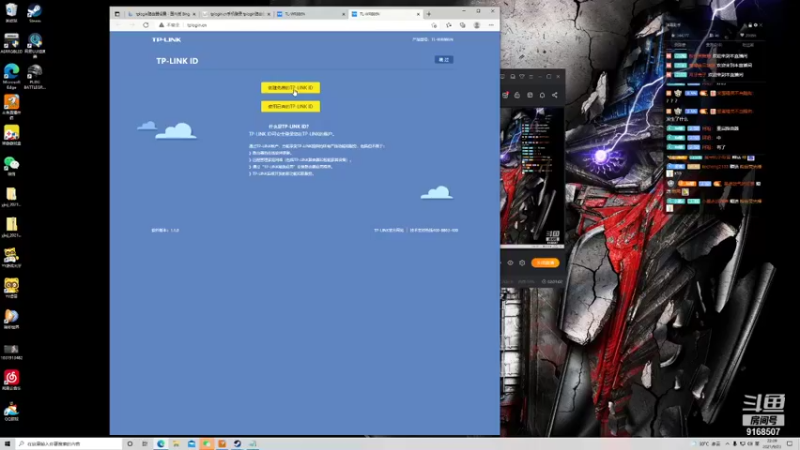The image size is (800, 450).
Task: Open Task View on the taskbar
Action: [145, 444]
